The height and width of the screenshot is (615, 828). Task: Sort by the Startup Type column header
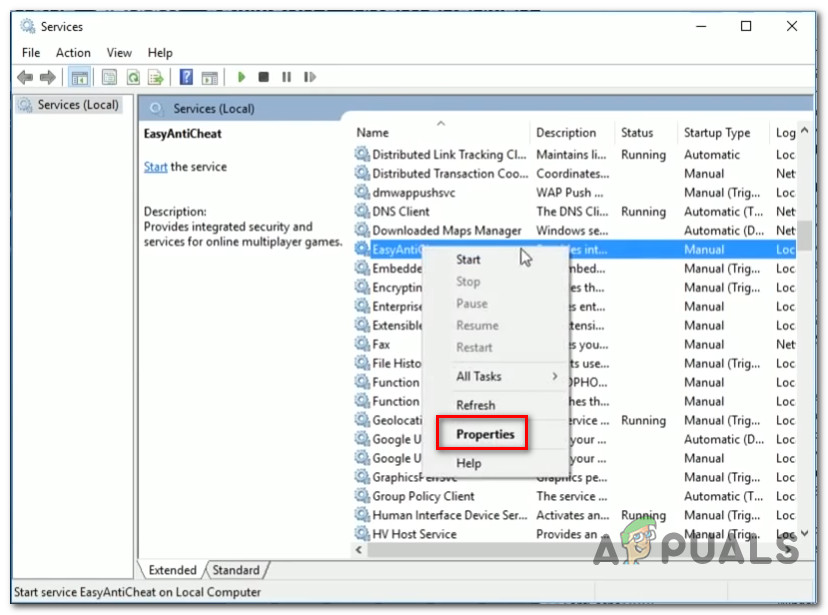coord(722,133)
